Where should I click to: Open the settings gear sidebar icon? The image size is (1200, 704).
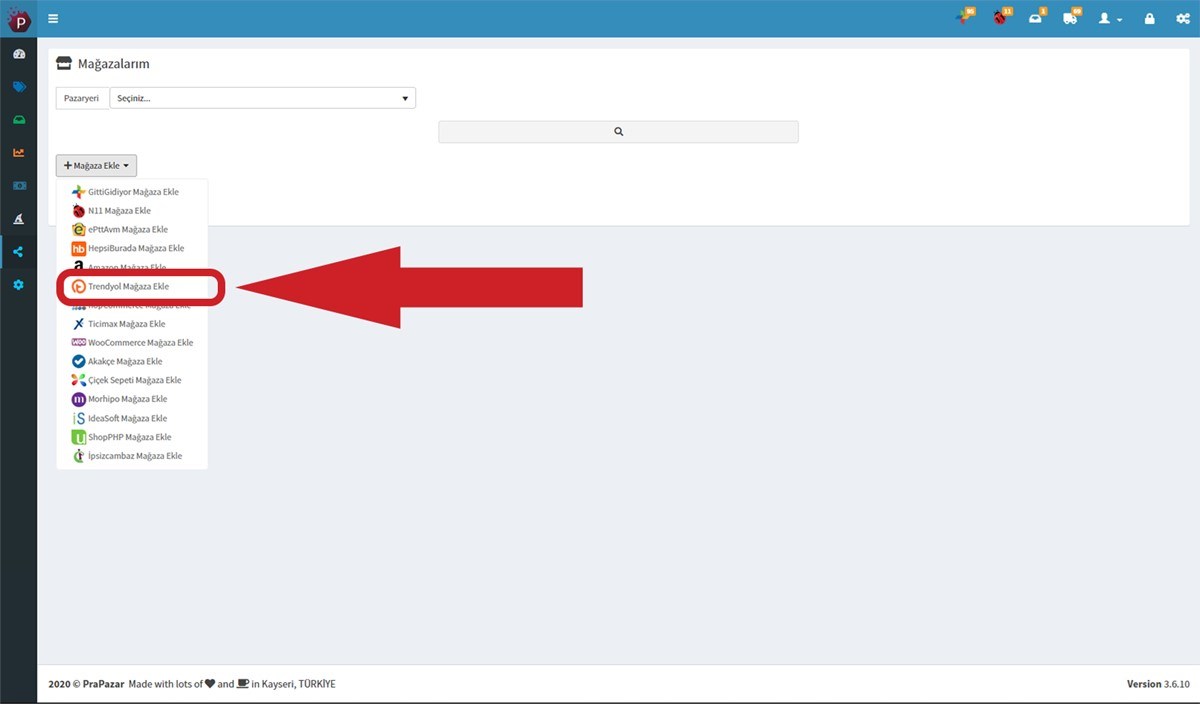(18, 285)
